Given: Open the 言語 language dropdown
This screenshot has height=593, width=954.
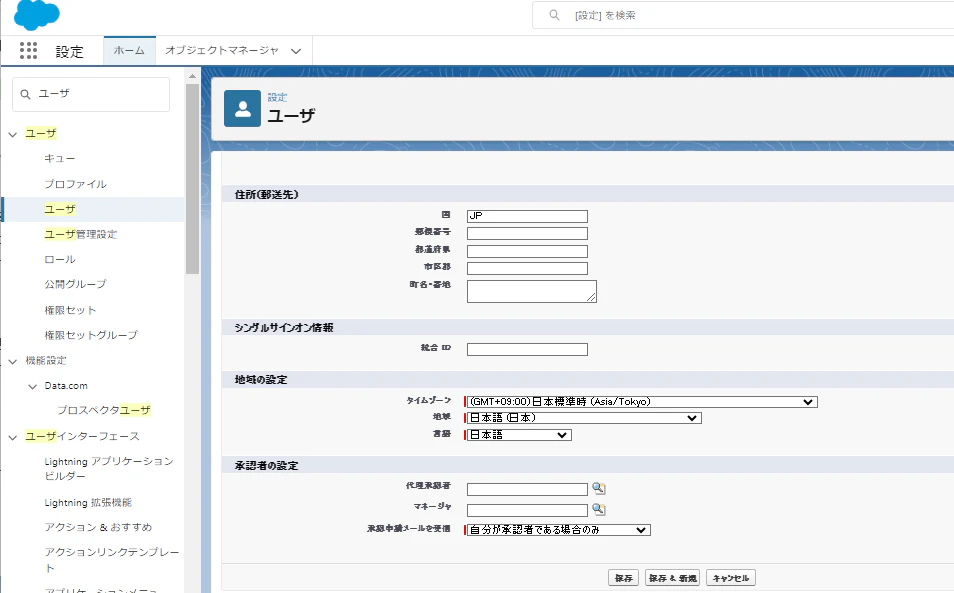Looking at the screenshot, I should click(x=519, y=435).
